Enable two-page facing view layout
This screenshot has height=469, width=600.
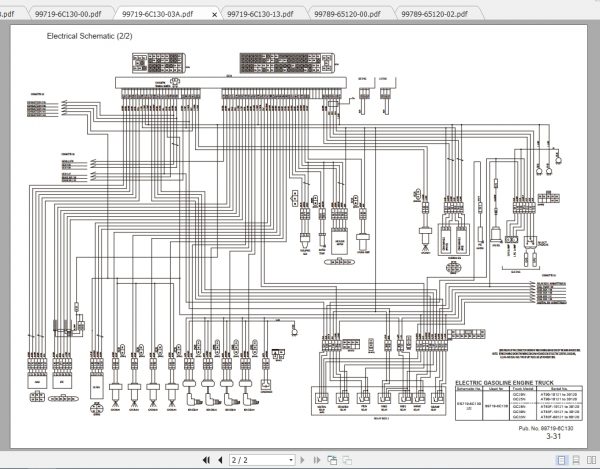pos(591,460)
